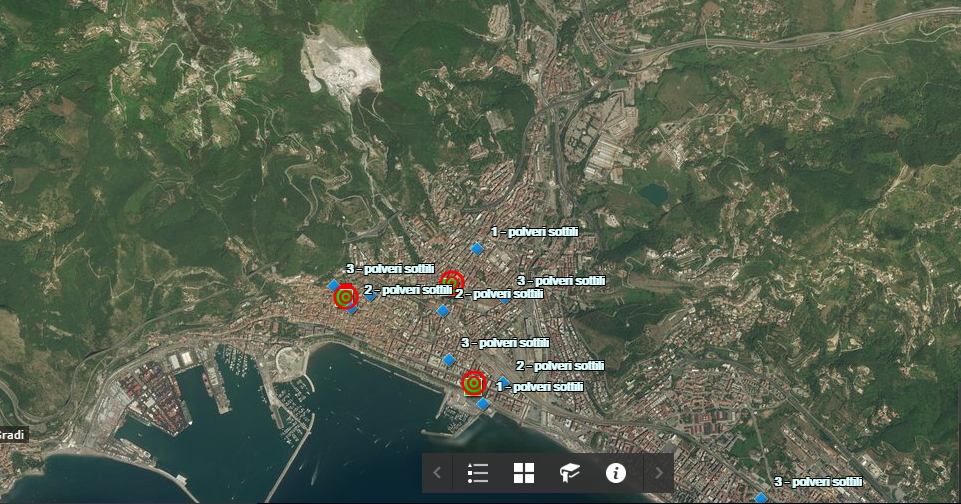Click the bottom-right "3 - polveri sottili" label

[x=817, y=482]
